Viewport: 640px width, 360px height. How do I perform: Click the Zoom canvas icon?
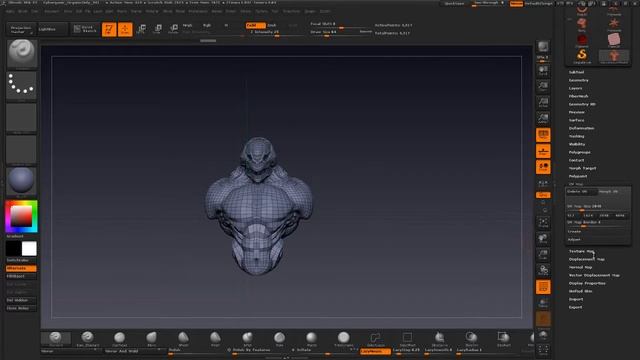tap(543, 87)
